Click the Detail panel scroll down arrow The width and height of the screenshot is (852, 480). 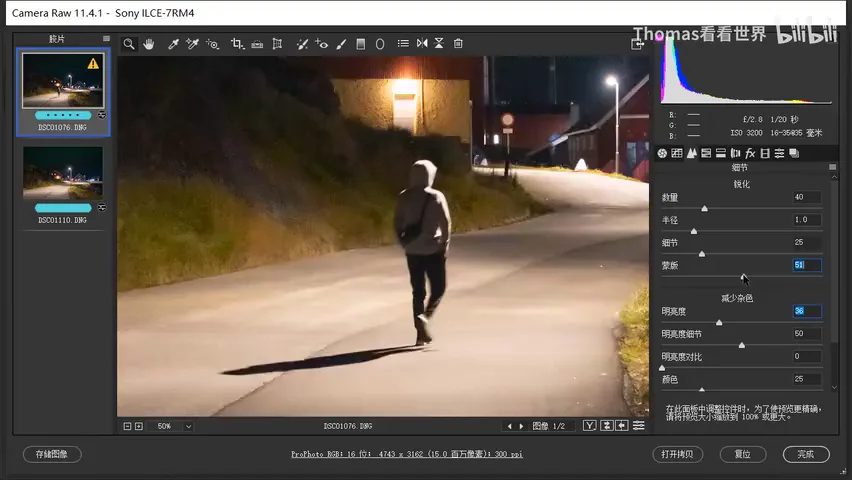[834, 388]
